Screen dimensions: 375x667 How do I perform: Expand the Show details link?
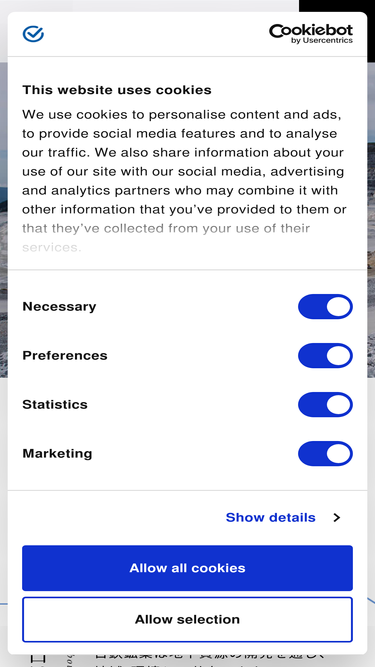click(x=270, y=517)
